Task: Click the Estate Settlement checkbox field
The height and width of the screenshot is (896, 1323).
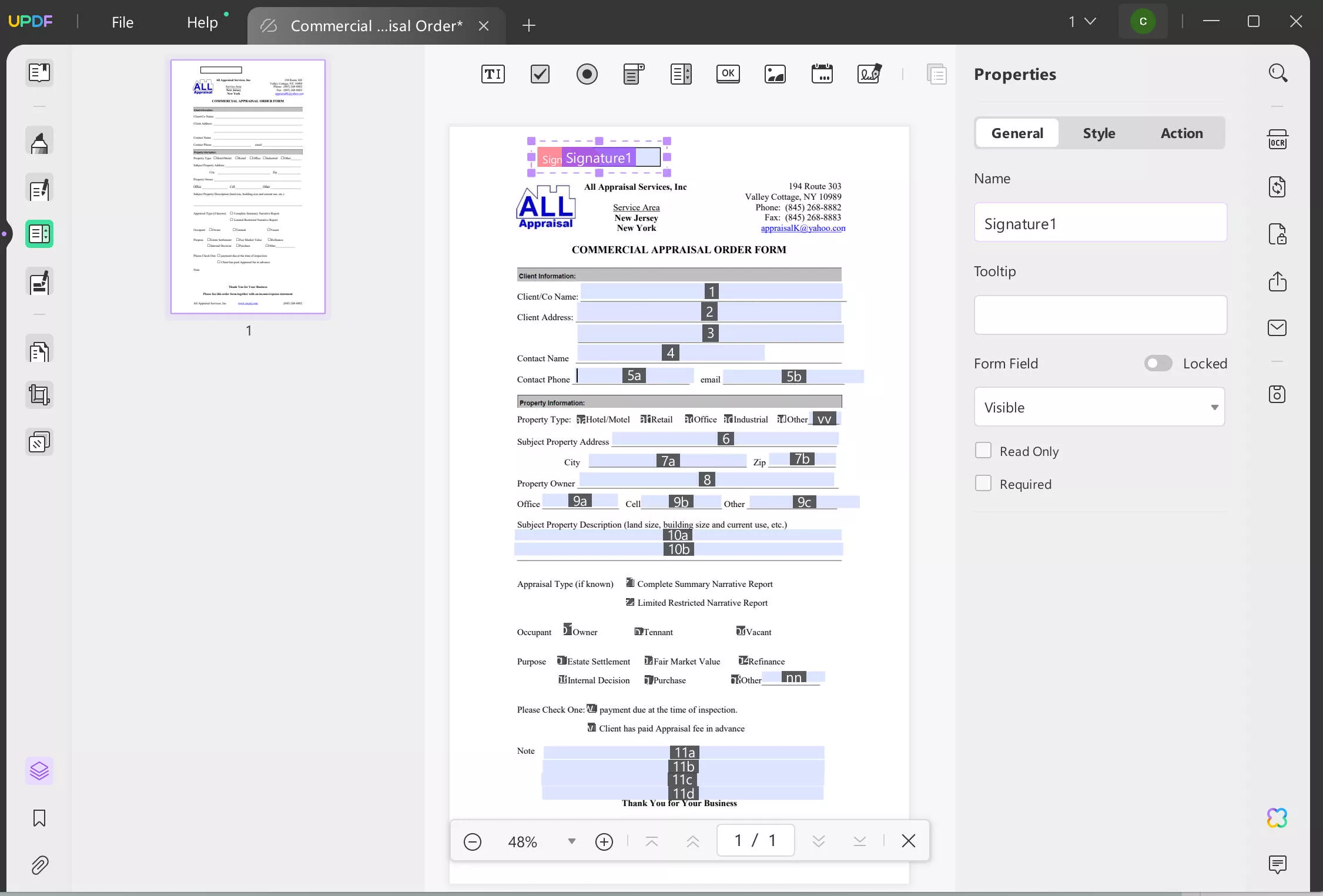Action: tap(562, 660)
